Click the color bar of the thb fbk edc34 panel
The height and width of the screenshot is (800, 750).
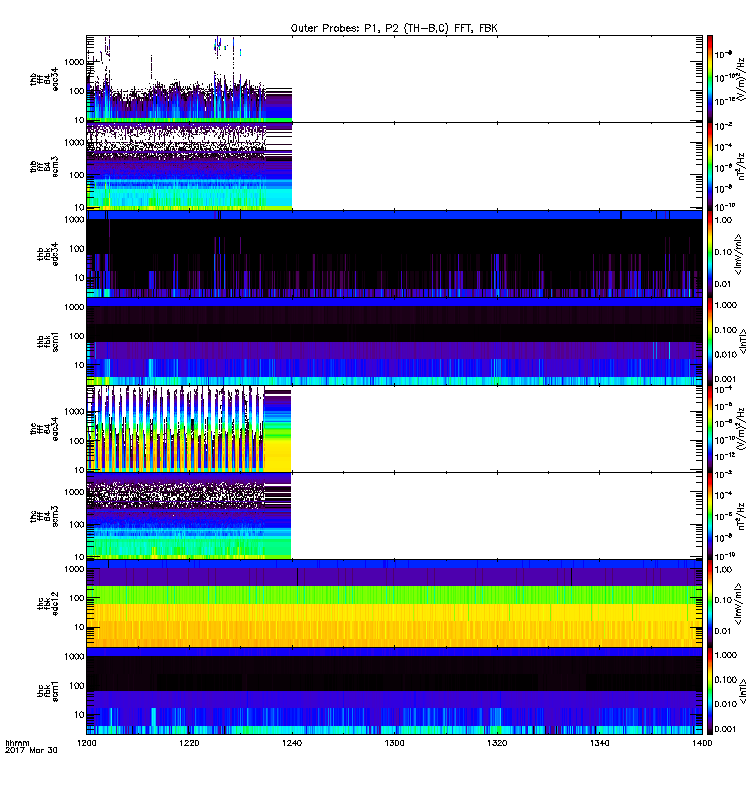coord(709,254)
